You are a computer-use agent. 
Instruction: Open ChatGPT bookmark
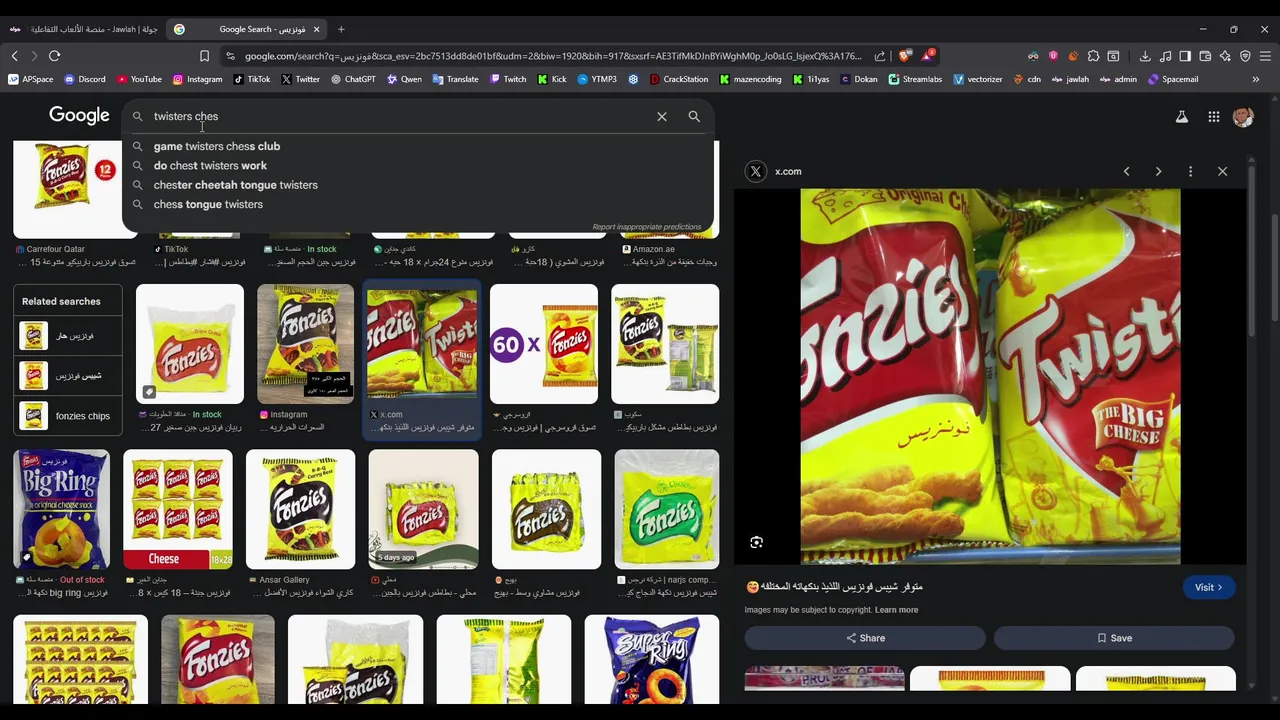click(353, 79)
